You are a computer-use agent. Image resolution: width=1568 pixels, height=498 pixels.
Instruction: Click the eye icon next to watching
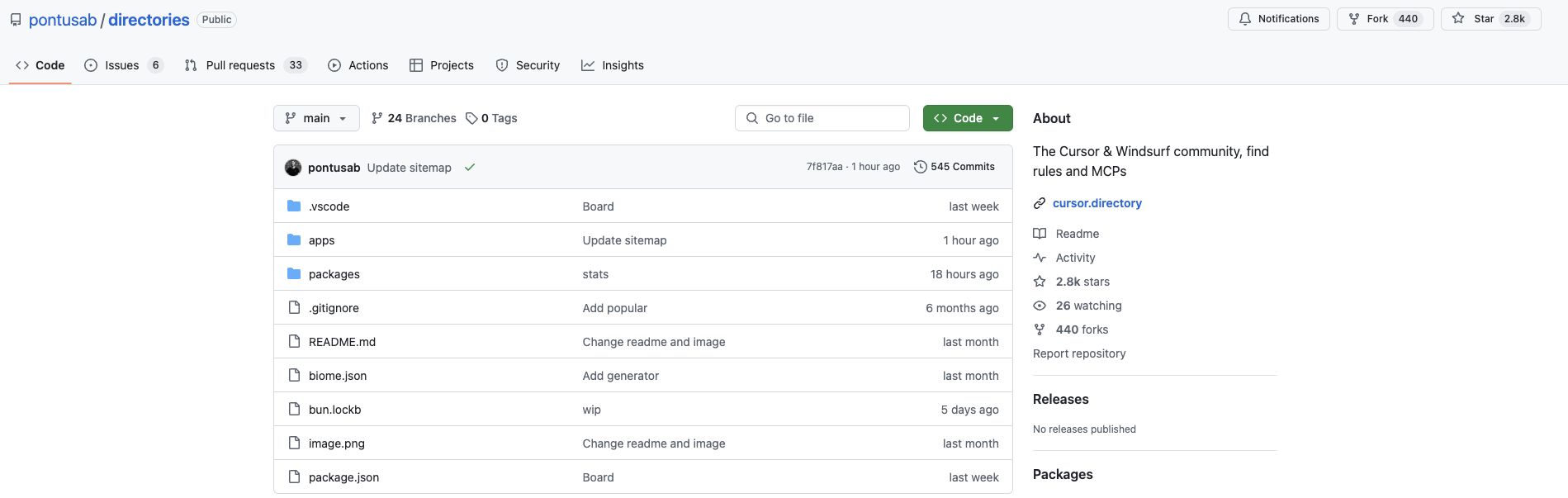coord(1040,306)
